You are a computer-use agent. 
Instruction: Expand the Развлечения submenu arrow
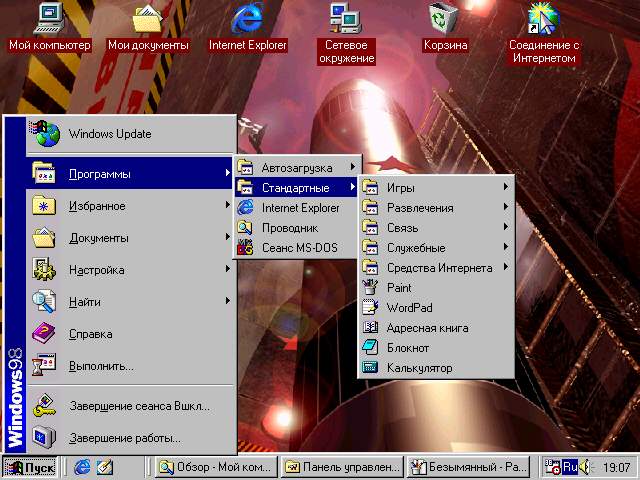click(506, 207)
